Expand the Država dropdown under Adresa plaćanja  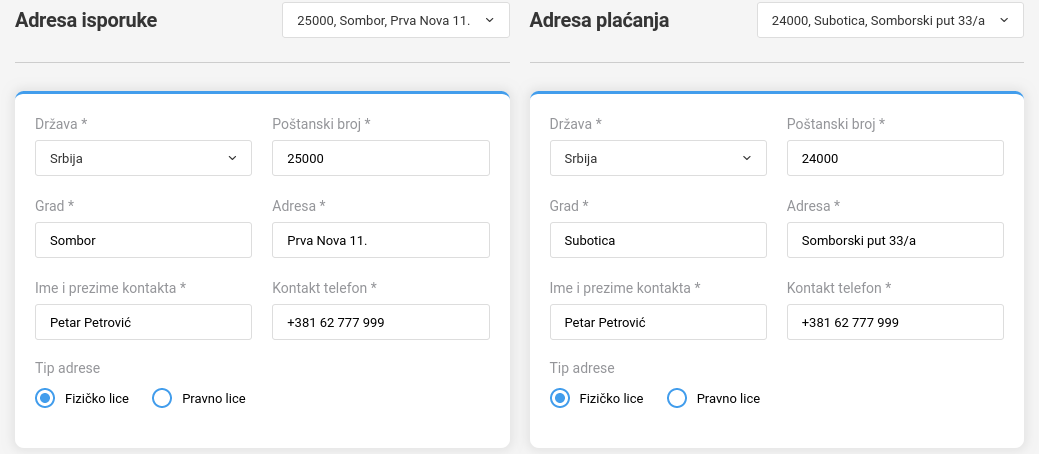tap(658, 158)
